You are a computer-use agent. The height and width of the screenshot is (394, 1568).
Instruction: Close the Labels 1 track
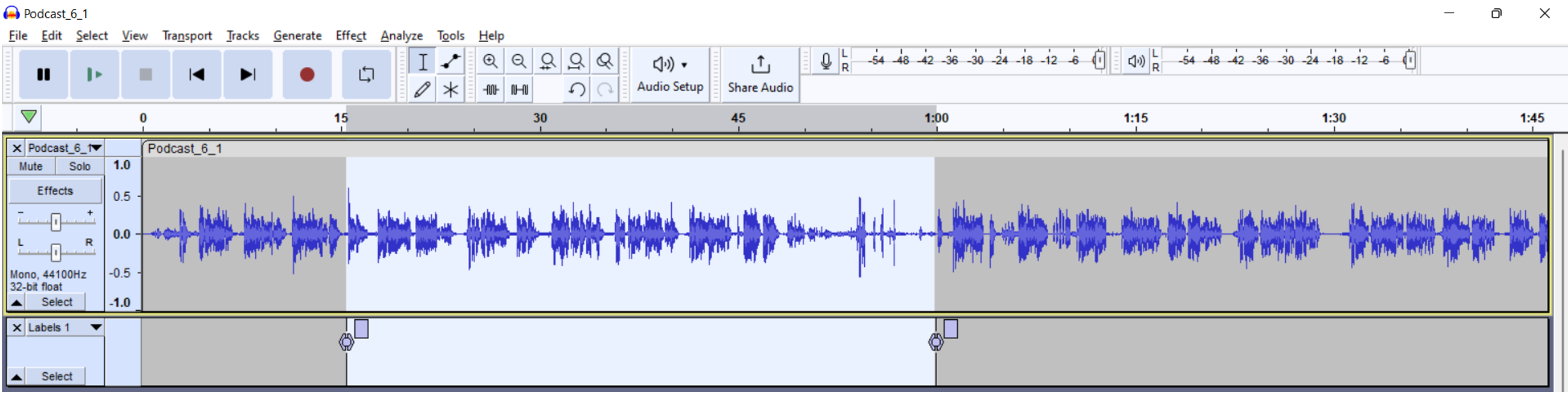[17, 328]
